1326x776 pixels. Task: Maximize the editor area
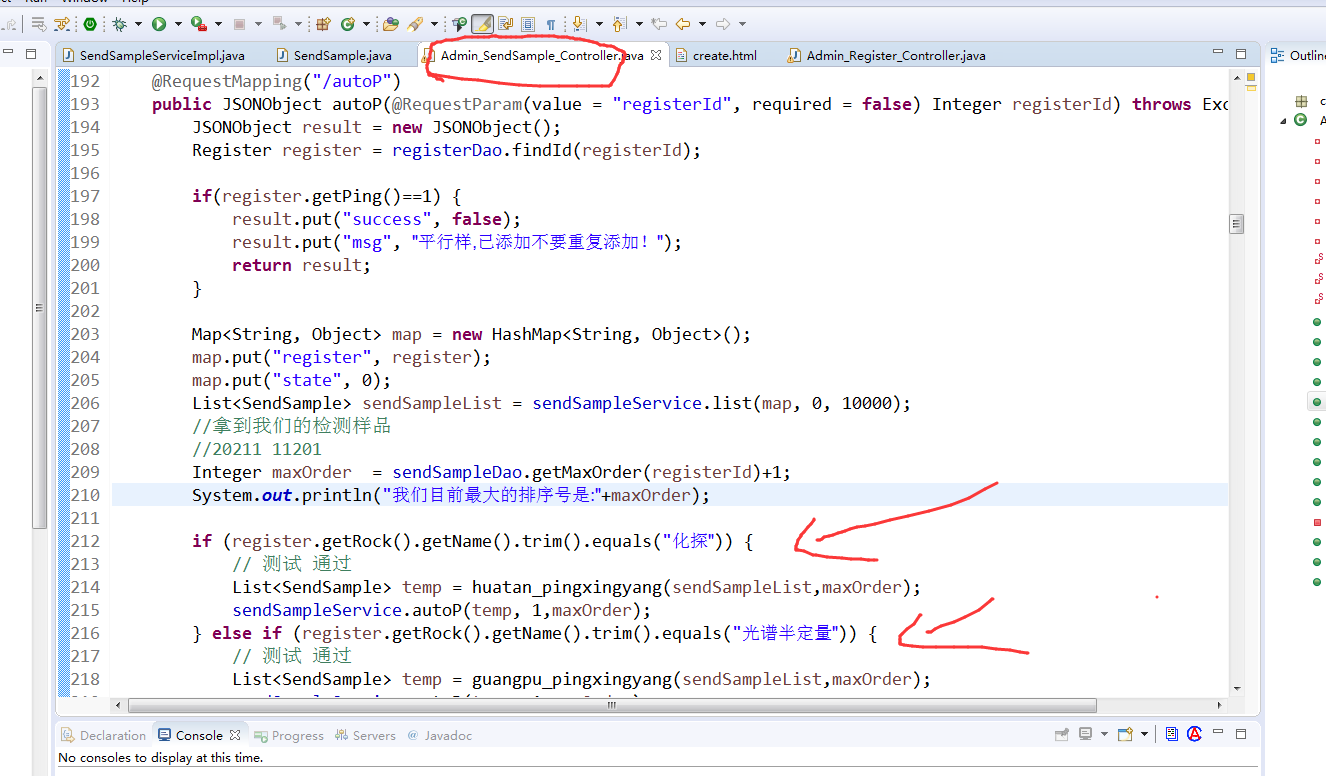coord(1241,54)
